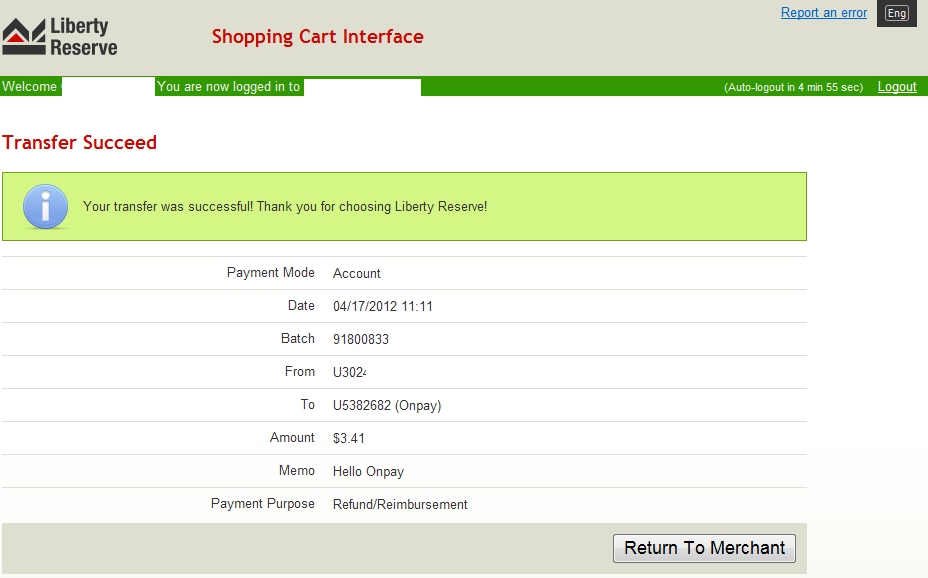Select the transfer was successful message
The height and width of the screenshot is (578, 928).
point(285,206)
